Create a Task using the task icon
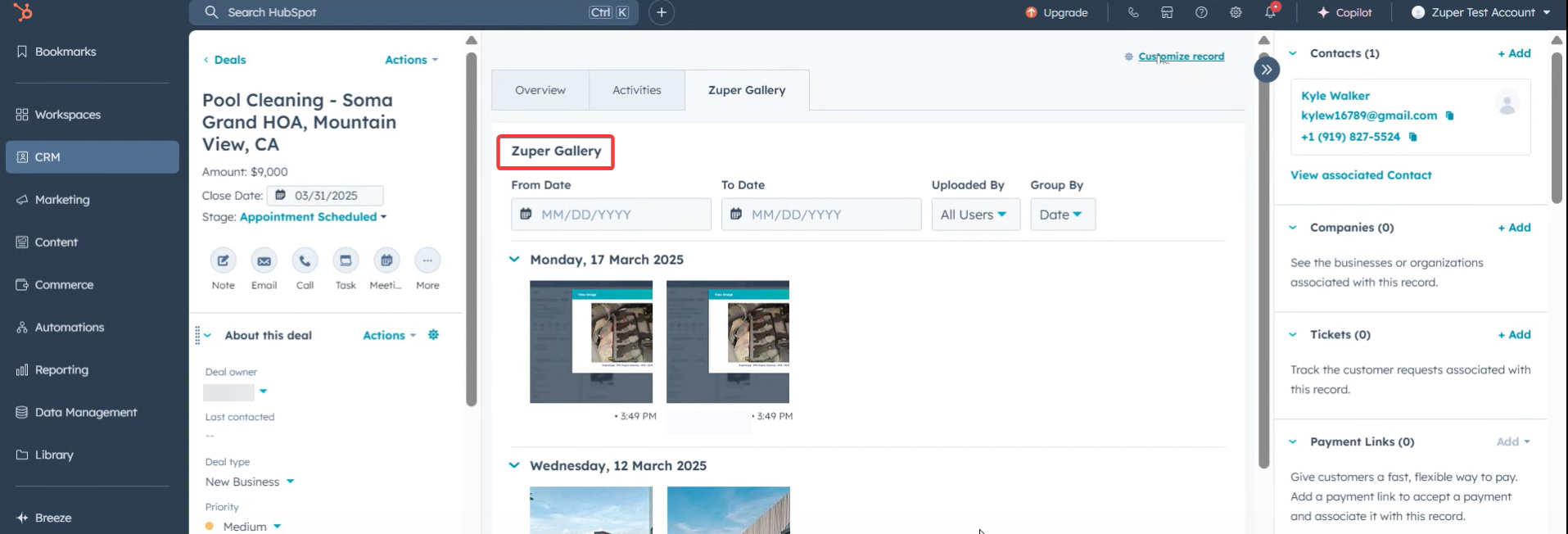 (346, 261)
